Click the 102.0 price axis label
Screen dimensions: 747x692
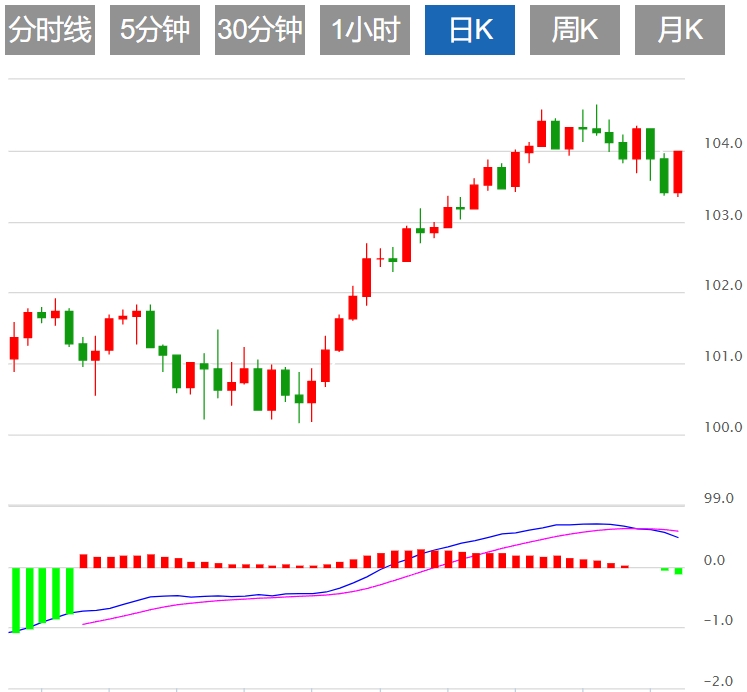click(x=722, y=286)
